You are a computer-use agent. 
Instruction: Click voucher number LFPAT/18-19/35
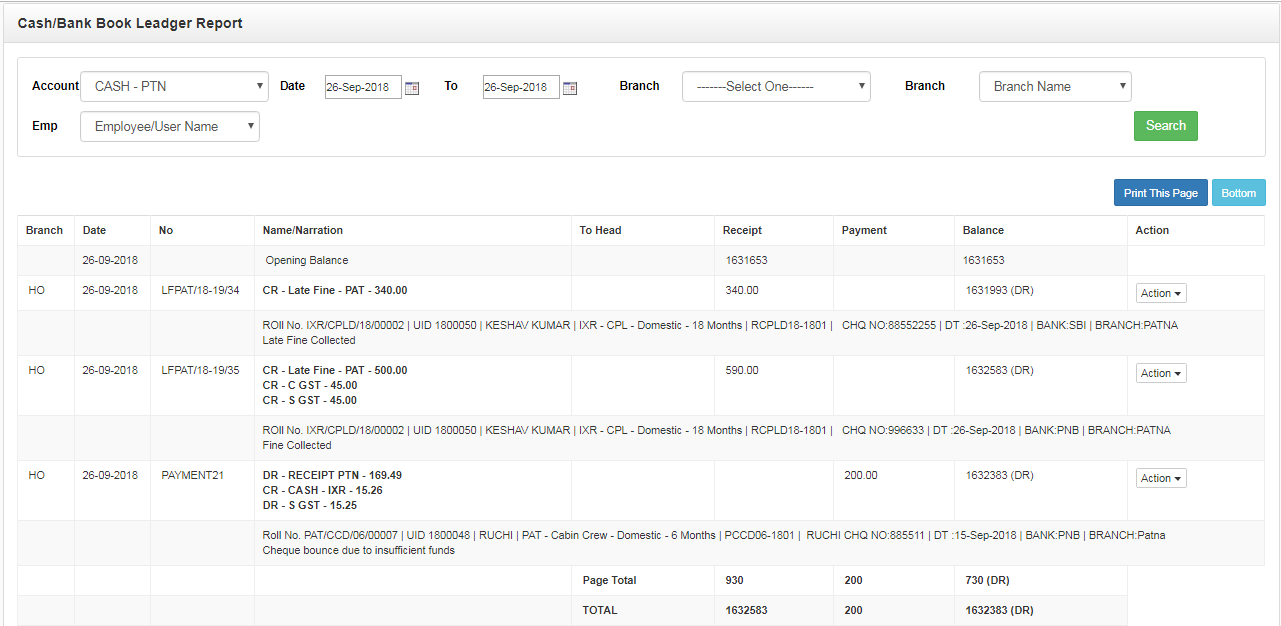click(200, 370)
